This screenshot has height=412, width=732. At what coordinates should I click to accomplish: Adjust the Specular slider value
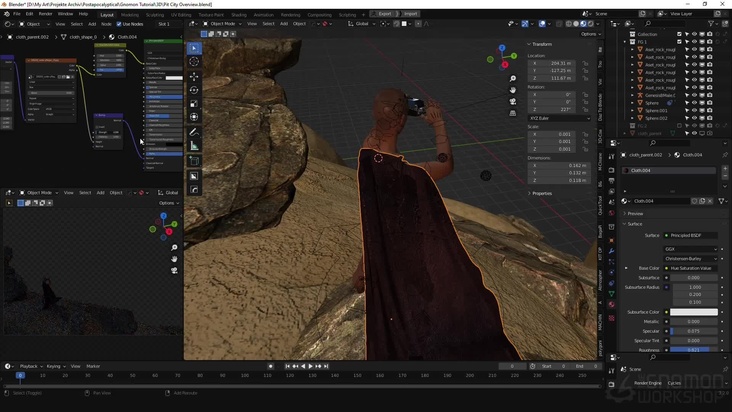694,331
